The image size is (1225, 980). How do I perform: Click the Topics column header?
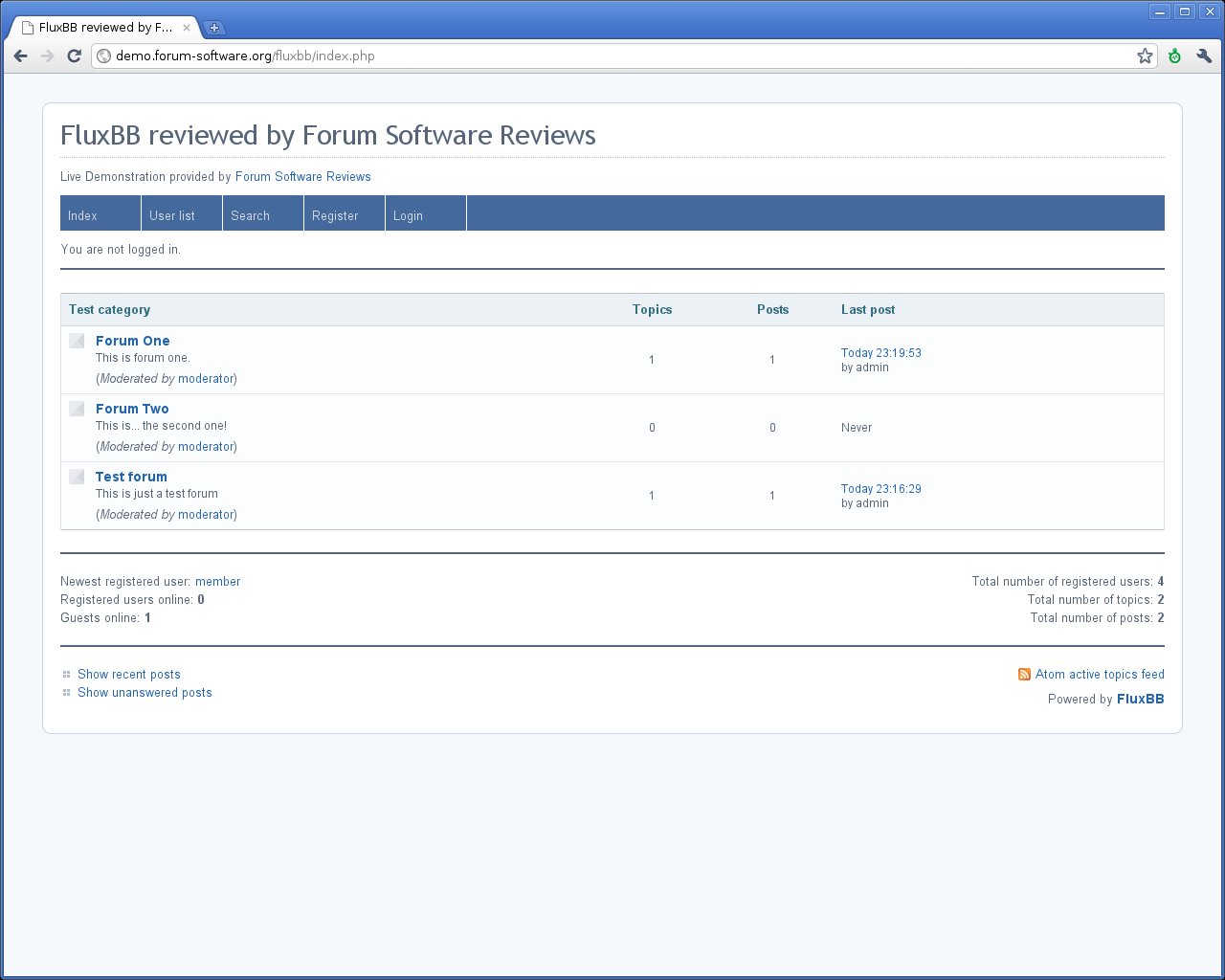(652, 310)
